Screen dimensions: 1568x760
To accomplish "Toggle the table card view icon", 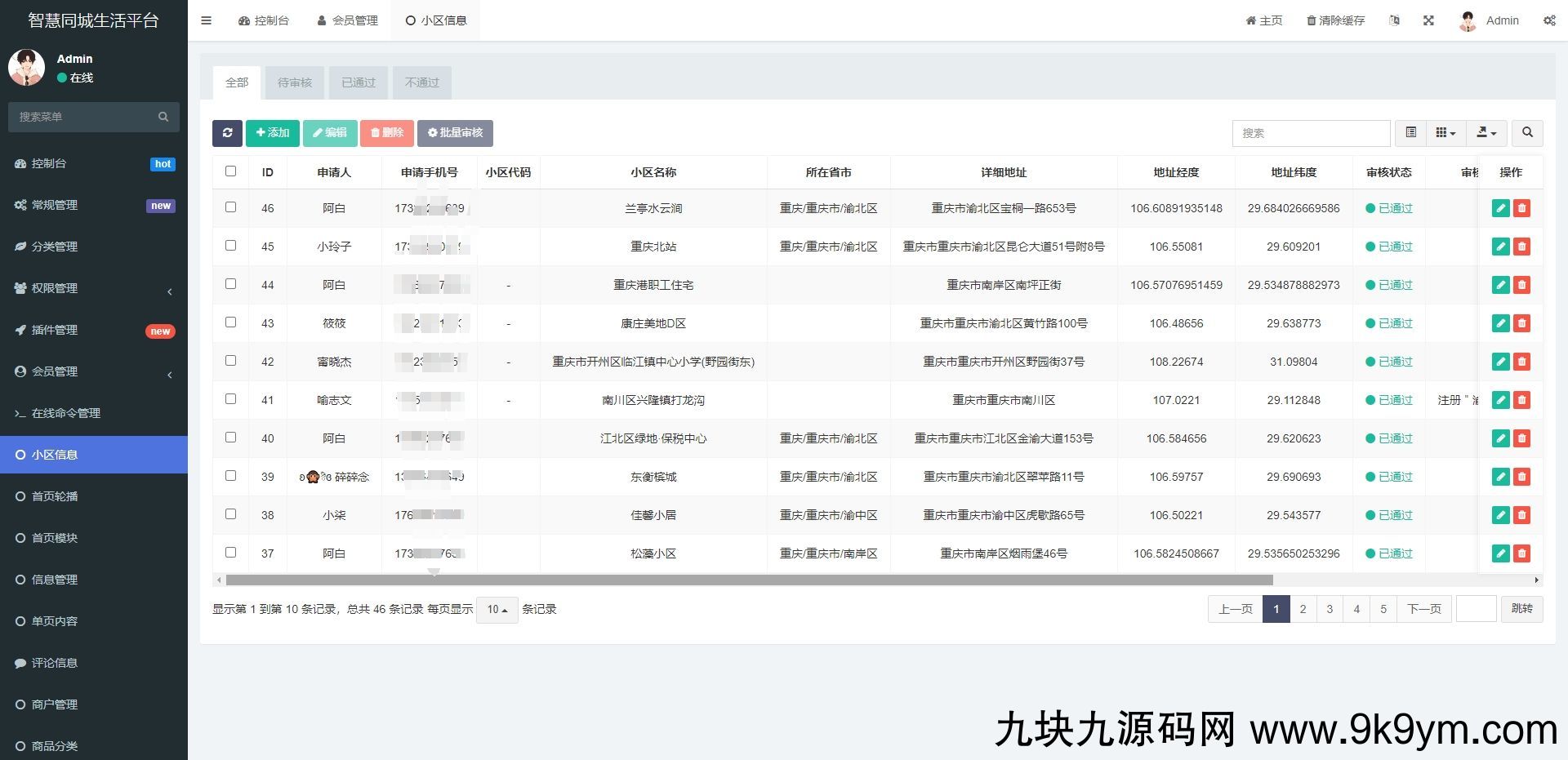I will 1410,132.
